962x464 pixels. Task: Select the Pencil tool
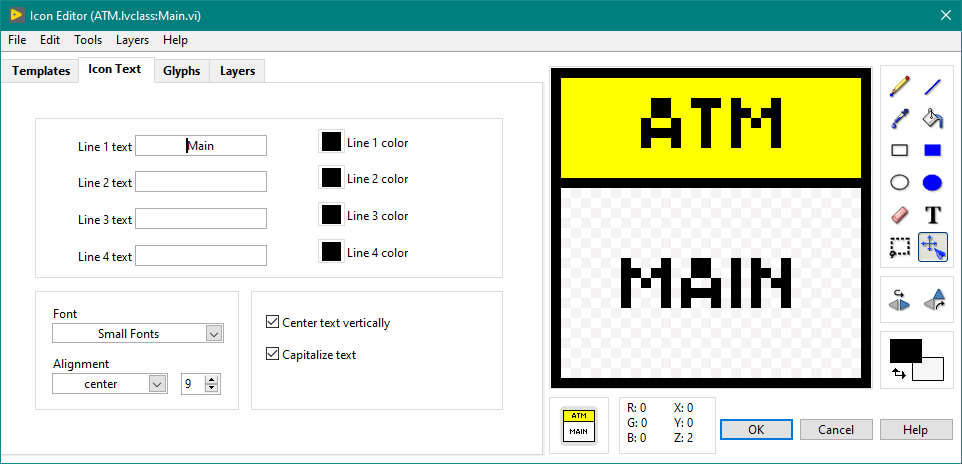click(x=899, y=87)
